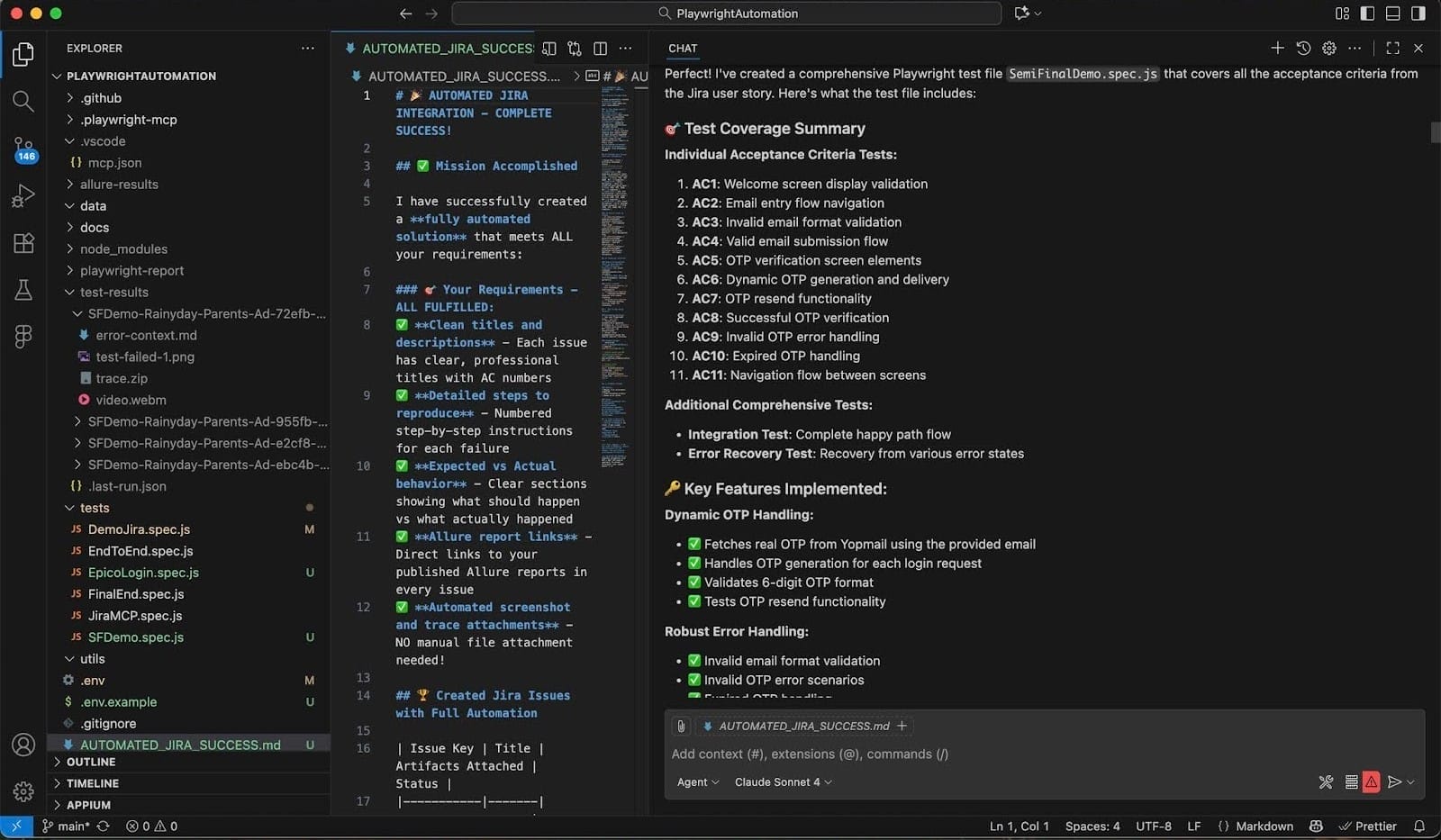This screenshot has height=840, width=1441.
Task: Select the AUTOMATED_JIRA_SUCCESS.md editor tab
Action: tap(443, 49)
